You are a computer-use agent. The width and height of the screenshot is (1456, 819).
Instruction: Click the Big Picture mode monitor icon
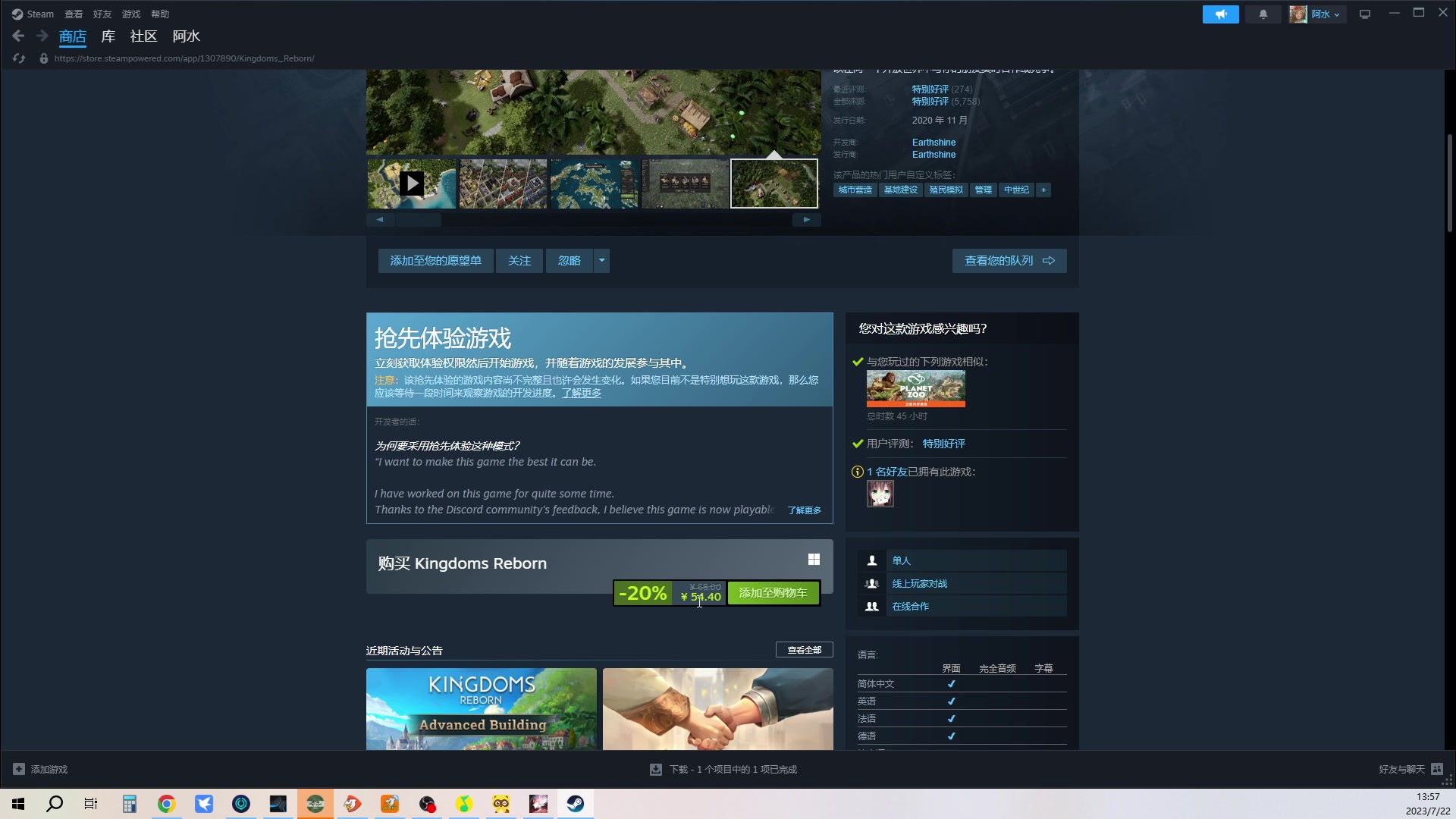pos(1365,14)
